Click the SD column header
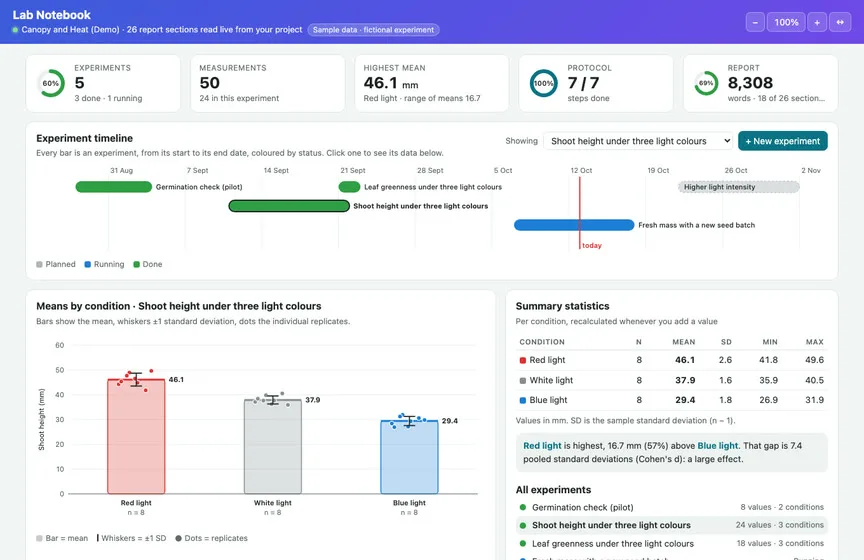Image resolution: width=864 pixels, height=560 pixels. [726, 342]
